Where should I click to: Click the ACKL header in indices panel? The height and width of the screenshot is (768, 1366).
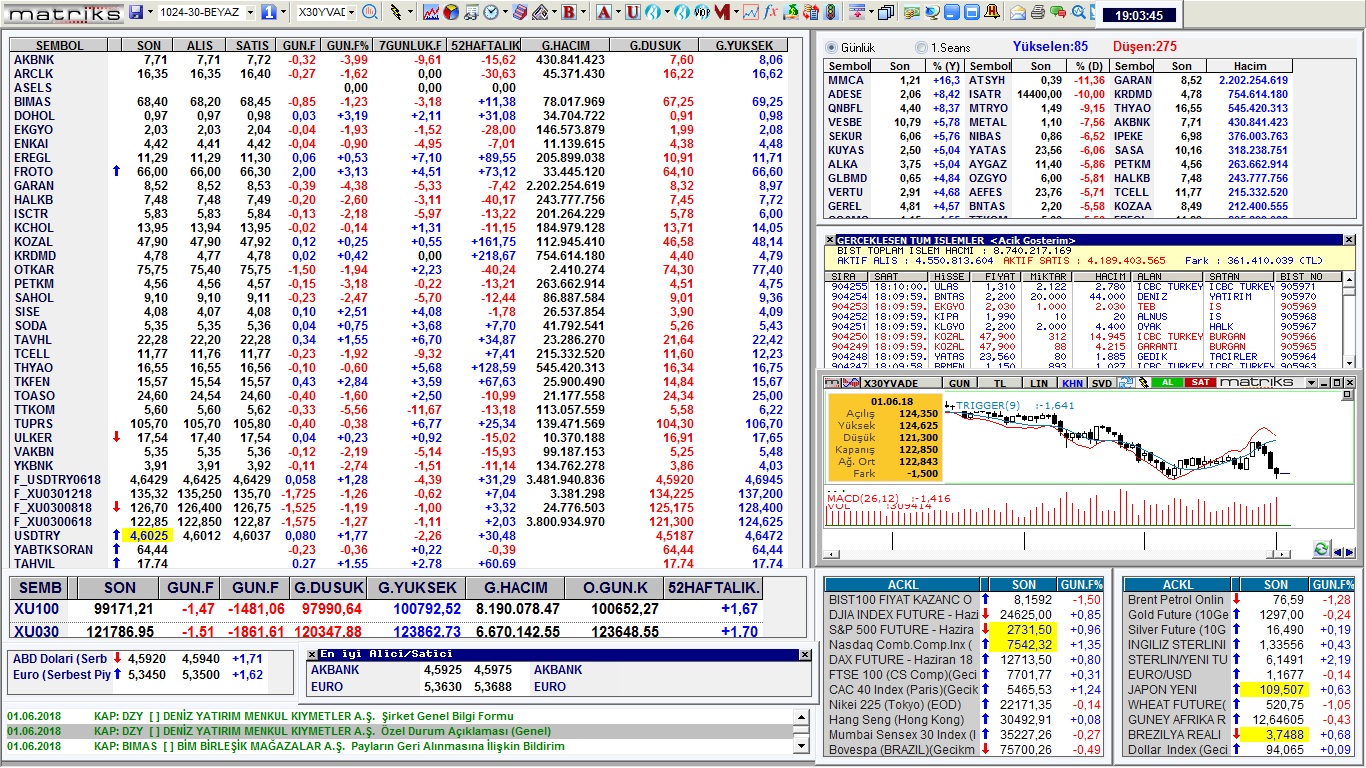[x=900, y=585]
